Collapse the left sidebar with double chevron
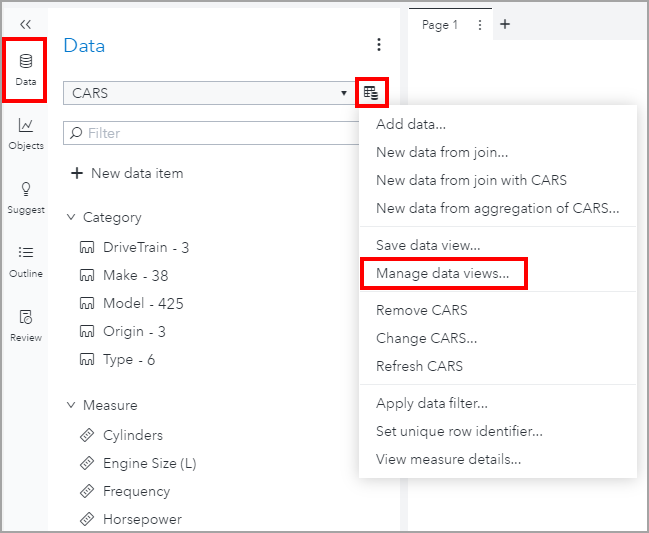Viewport: 649px width, 533px height. [x=25, y=23]
